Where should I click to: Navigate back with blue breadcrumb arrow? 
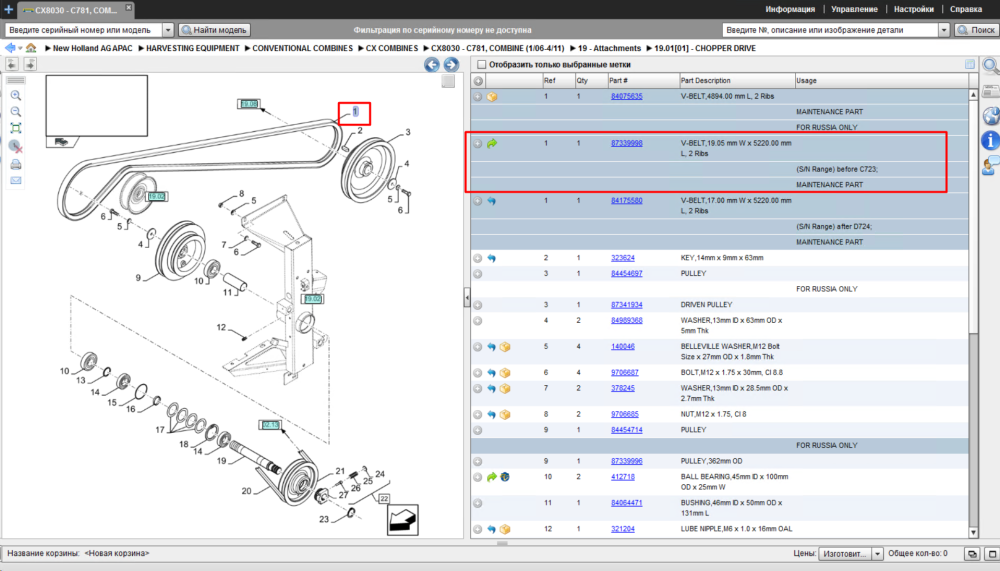pos(10,48)
